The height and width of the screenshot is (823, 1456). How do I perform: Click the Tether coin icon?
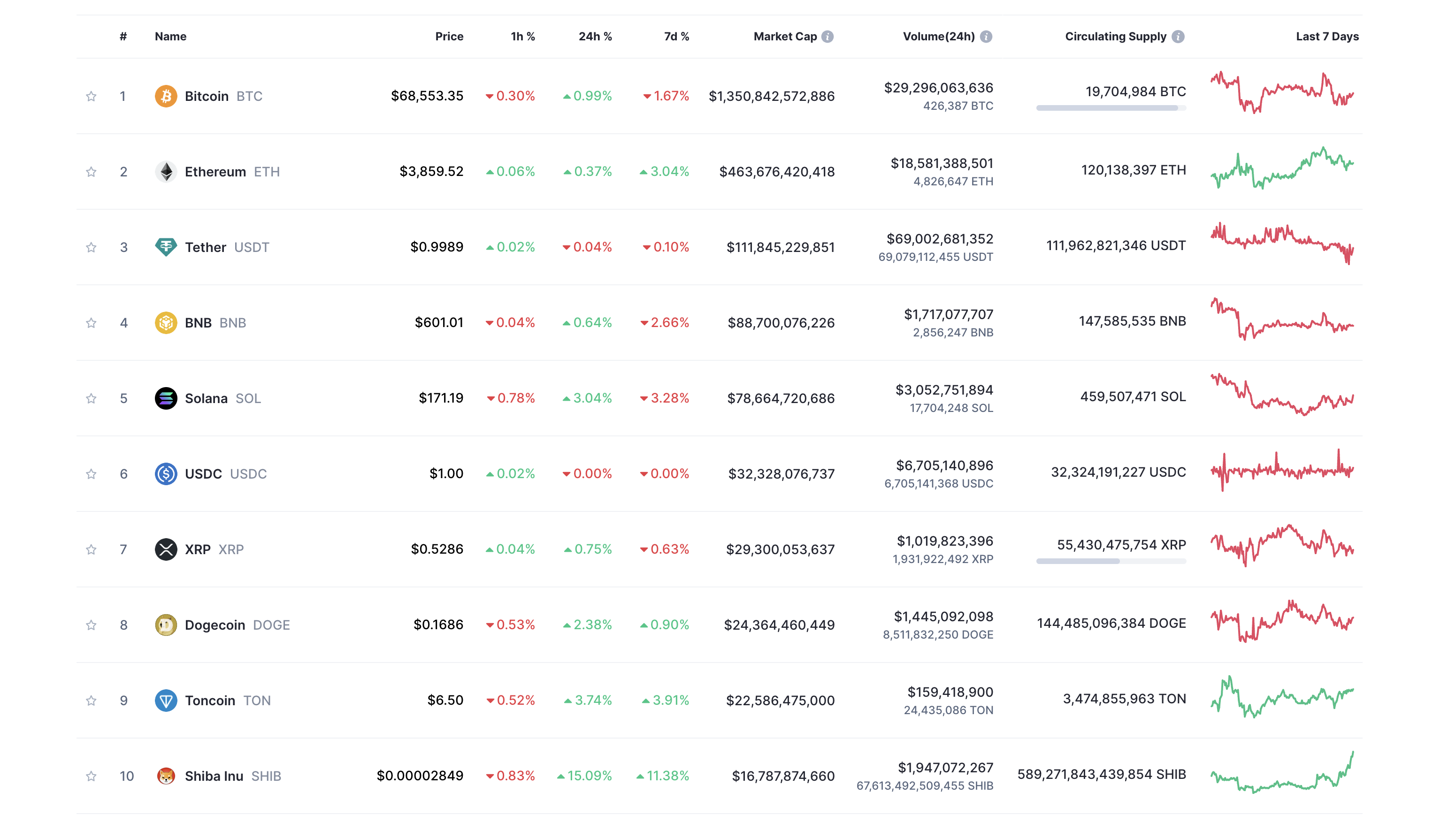click(x=166, y=247)
